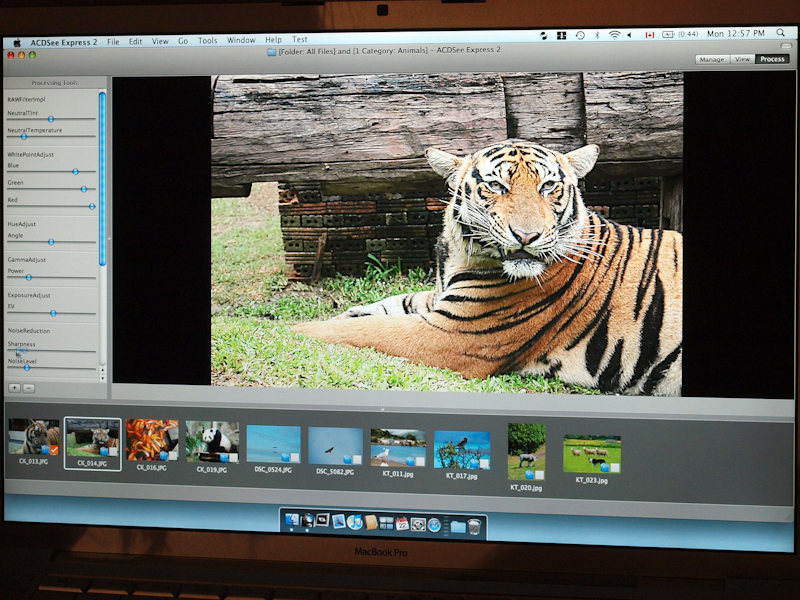Click the battery status icon
This screenshot has width=800, height=600.
[668, 34]
